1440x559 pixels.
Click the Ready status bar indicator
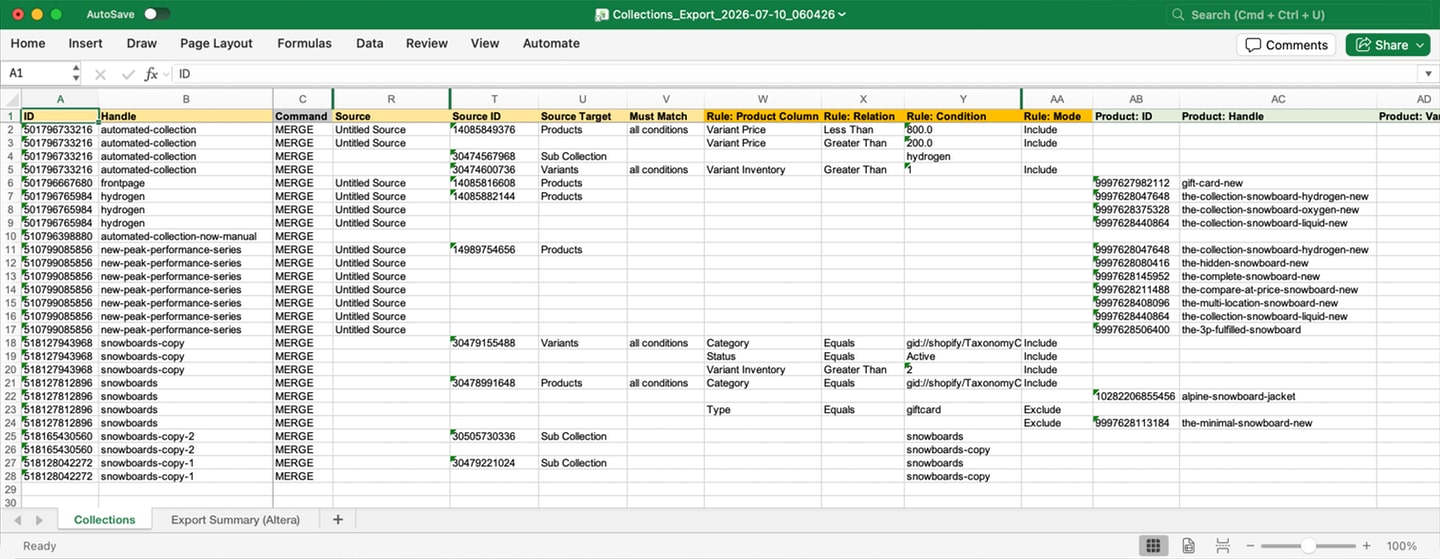tap(40, 546)
